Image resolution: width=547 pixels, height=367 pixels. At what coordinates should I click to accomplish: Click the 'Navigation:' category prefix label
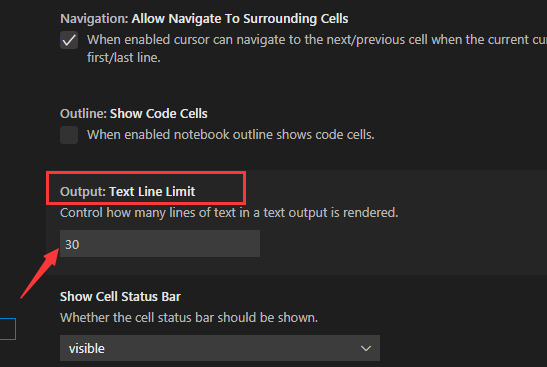pos(94,19)
